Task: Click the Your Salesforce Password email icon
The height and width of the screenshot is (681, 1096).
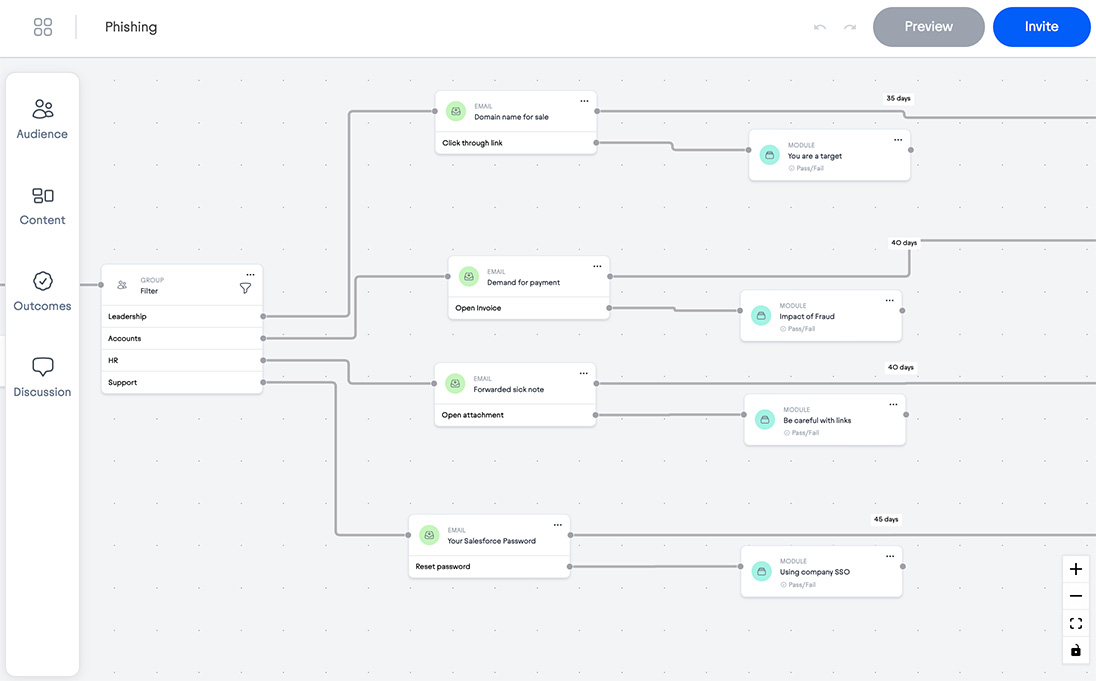Action: (x=429, y=535)
